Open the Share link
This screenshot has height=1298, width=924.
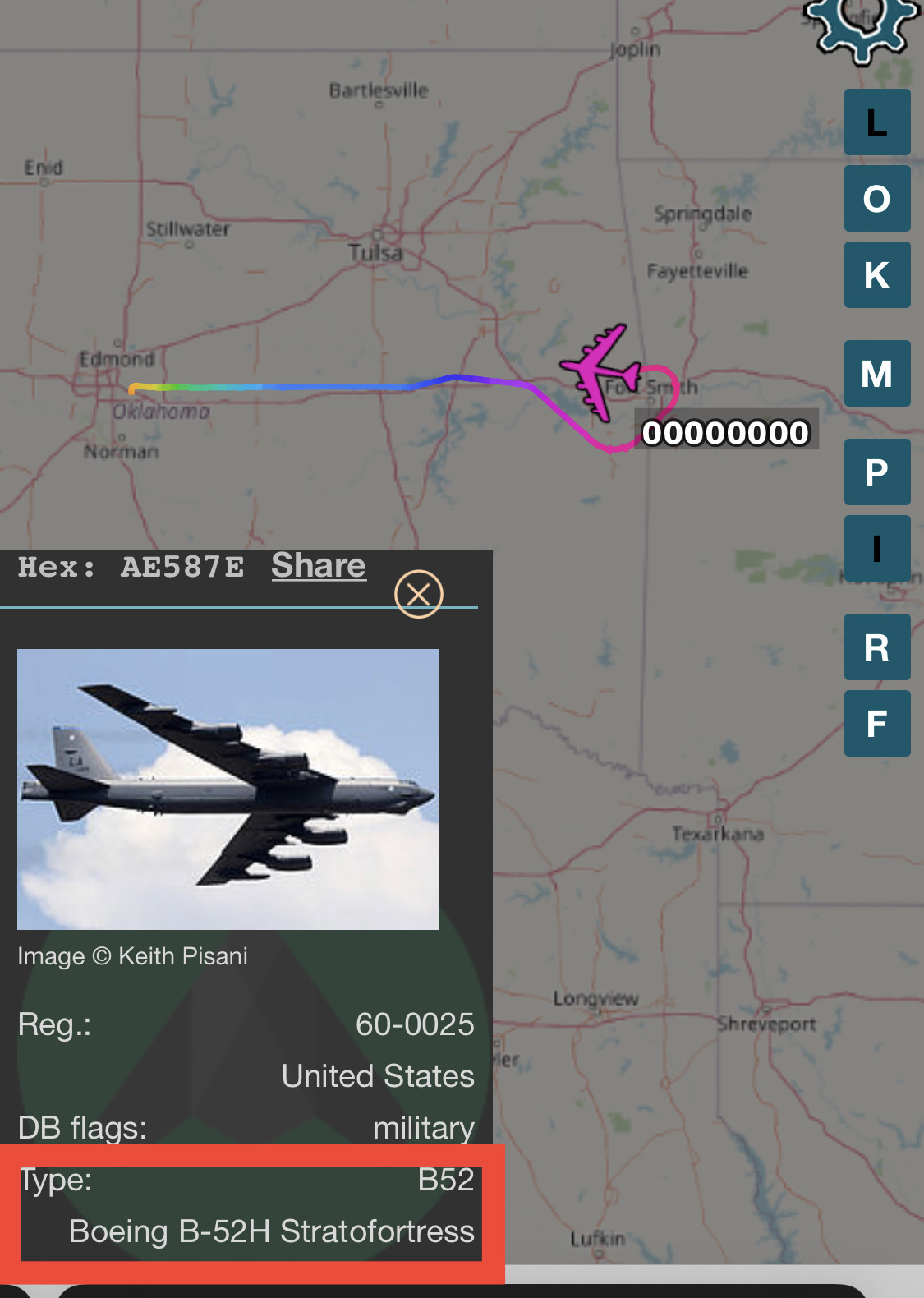319,565
